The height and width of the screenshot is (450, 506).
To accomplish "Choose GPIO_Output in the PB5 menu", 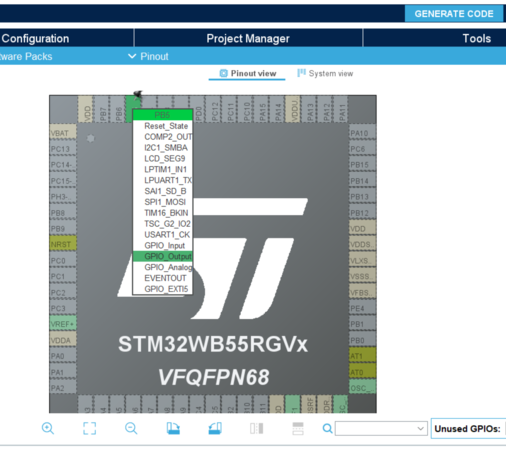I will (163, 256).
